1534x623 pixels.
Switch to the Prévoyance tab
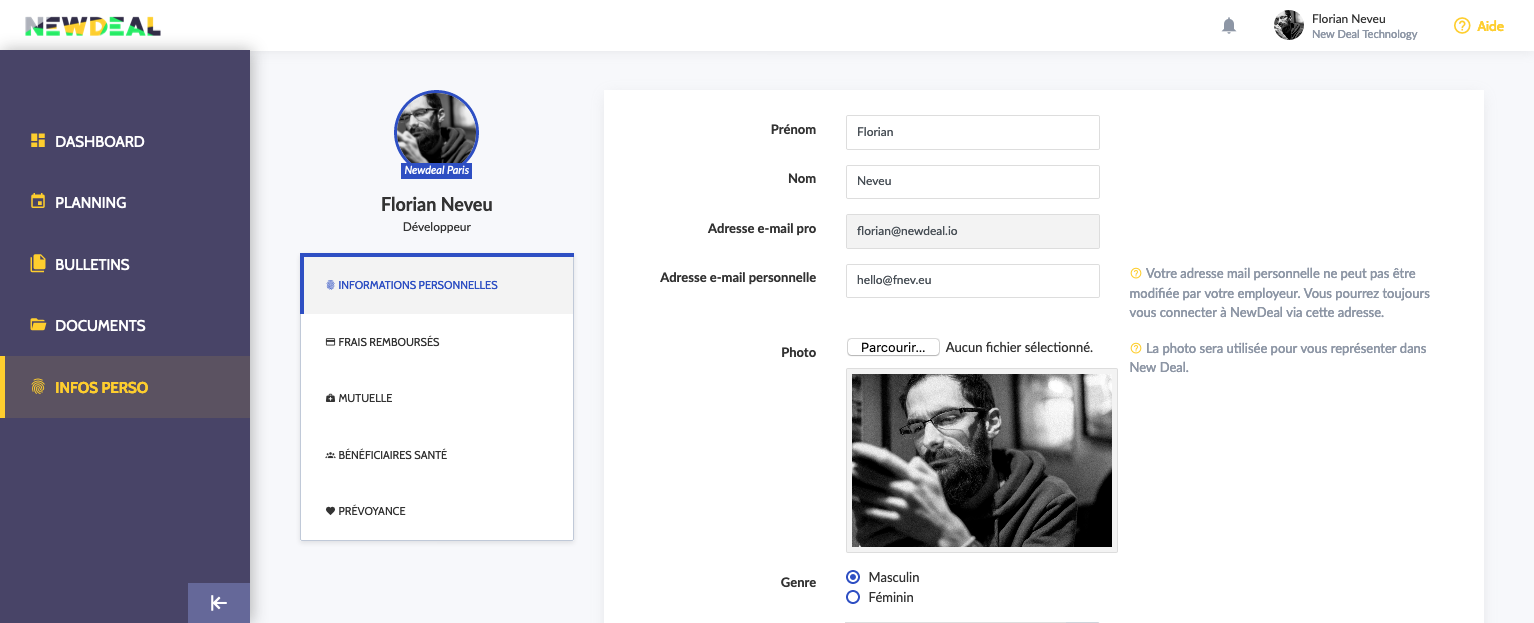[371, 511]
